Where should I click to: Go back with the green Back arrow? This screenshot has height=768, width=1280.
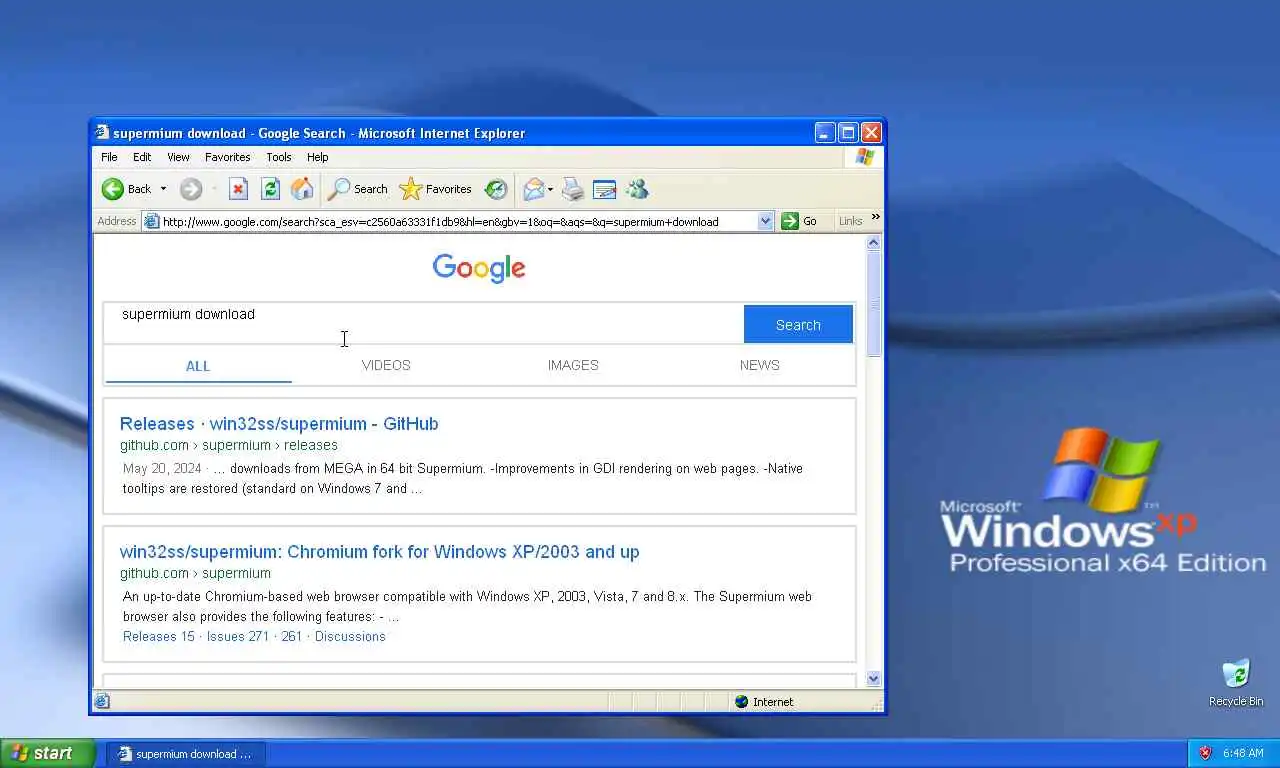[126, 189]
